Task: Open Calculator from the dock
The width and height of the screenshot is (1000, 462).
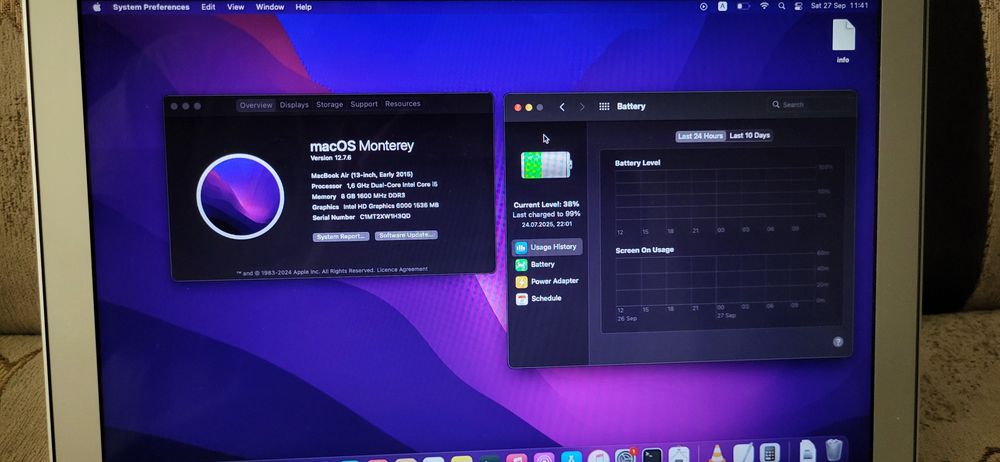Action: click(770, 453)
